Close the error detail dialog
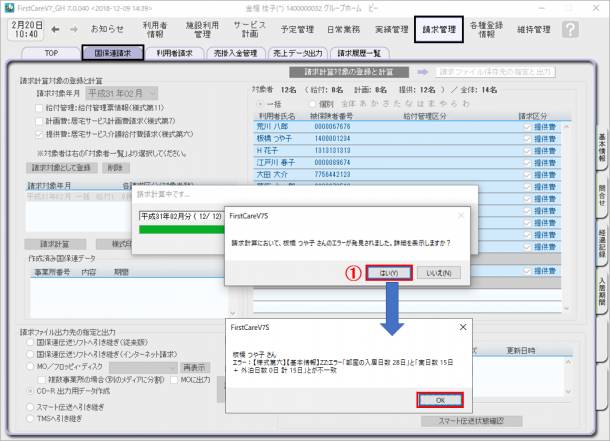The height and width of the screenshot is (441, 610). click(462, 326)
